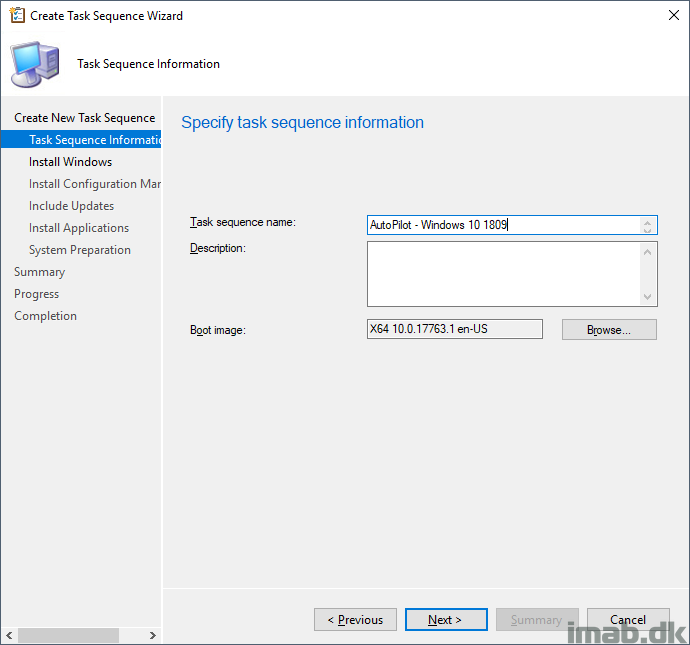Select Summary in the sidebar
690x645 pixels.
(40, 272)
